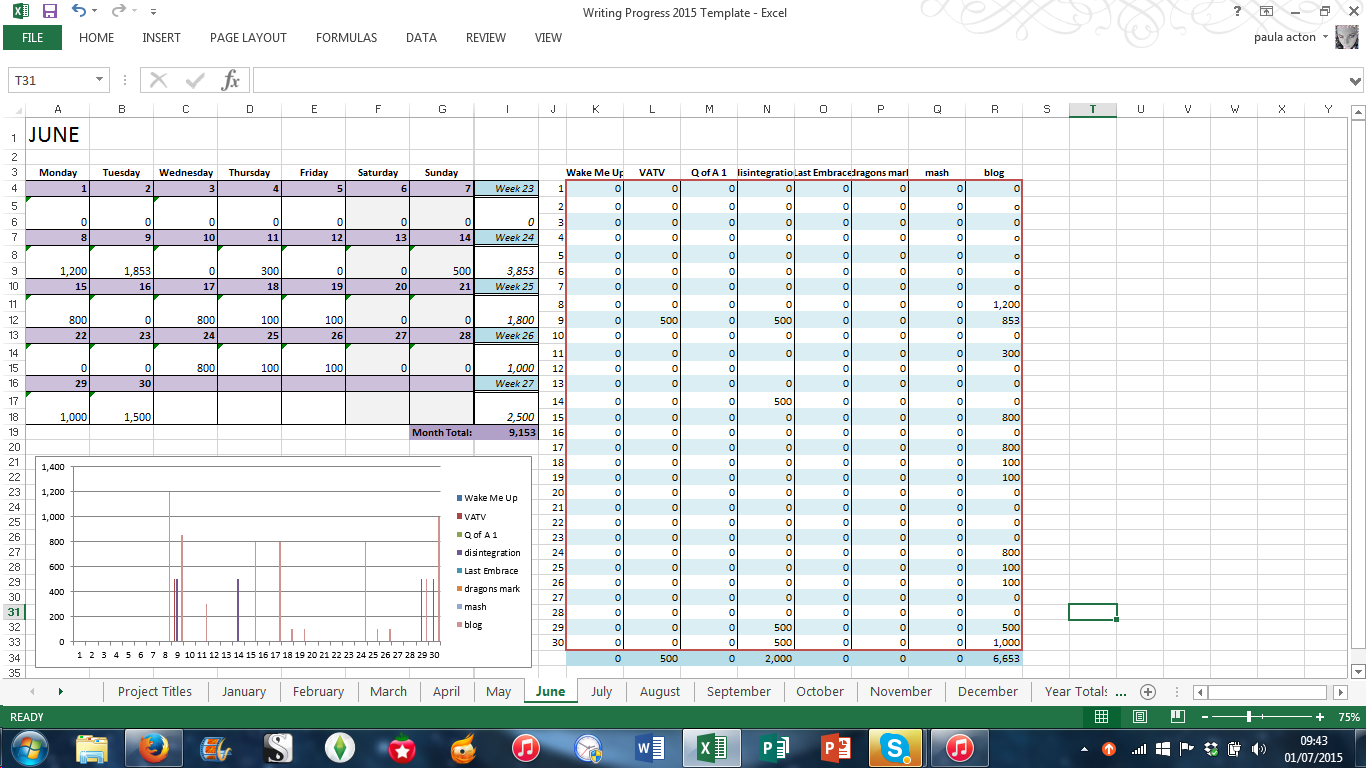Click the zoom out minus icon
Image resolution: width=1366 pixels, height=768 pixels.
tap(1205, 717)
